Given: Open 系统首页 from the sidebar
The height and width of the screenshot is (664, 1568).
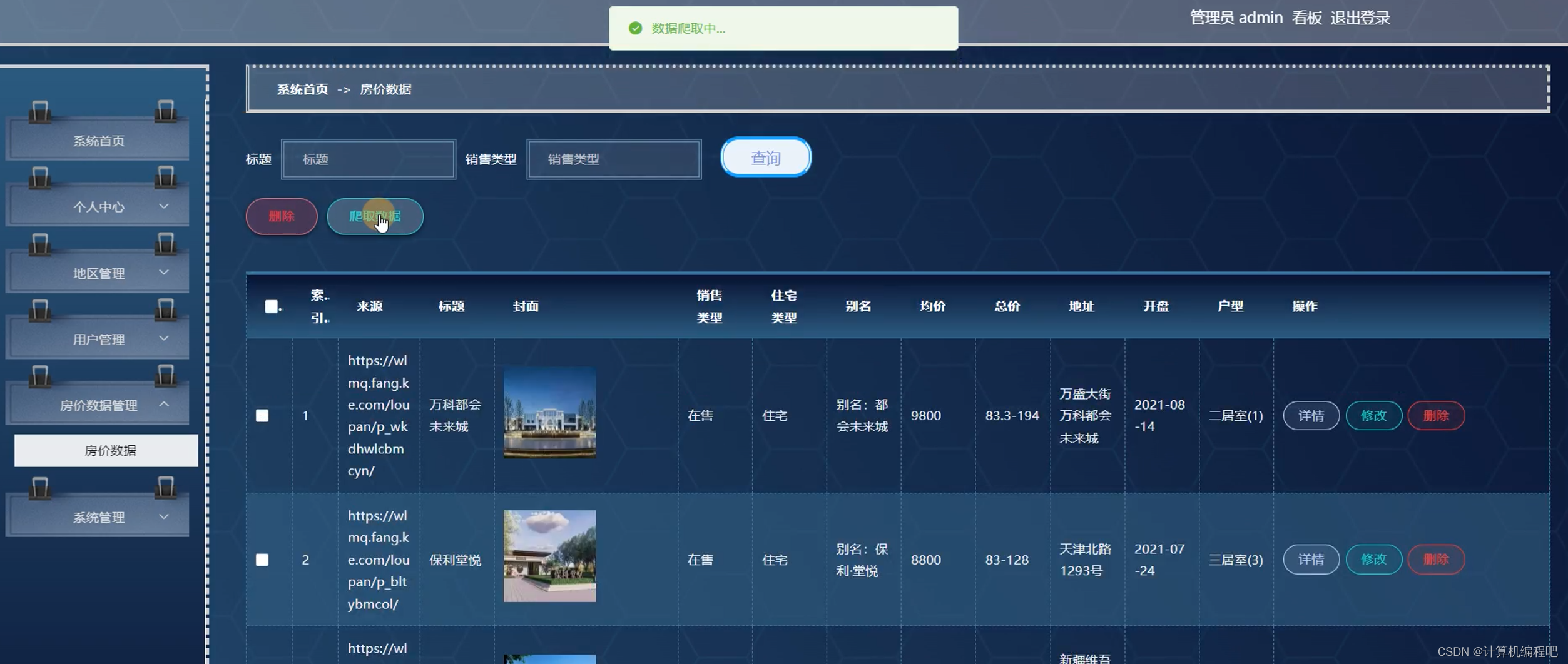Looking at the screenshot, I should 98,141.
